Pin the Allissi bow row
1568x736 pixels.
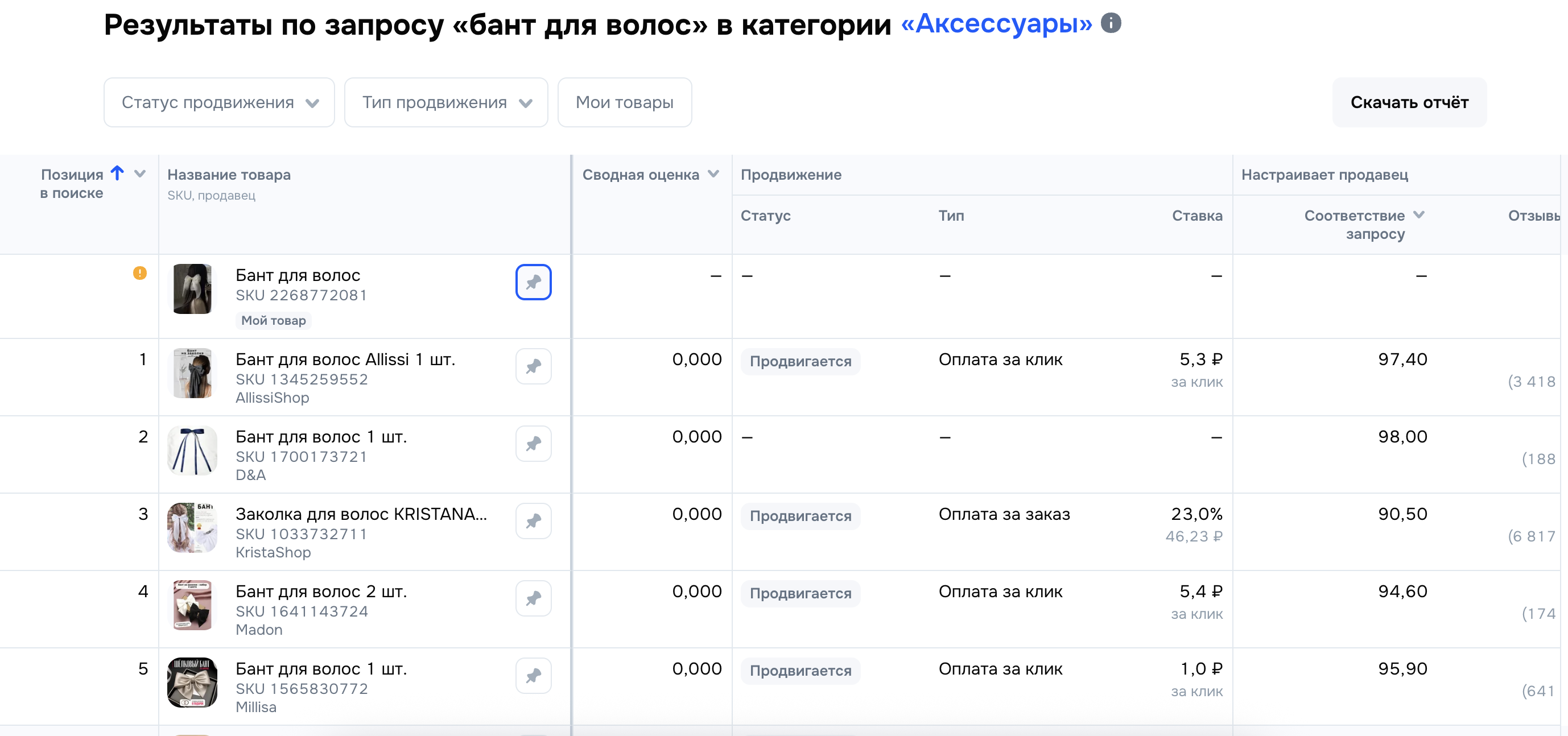[533, 366]
